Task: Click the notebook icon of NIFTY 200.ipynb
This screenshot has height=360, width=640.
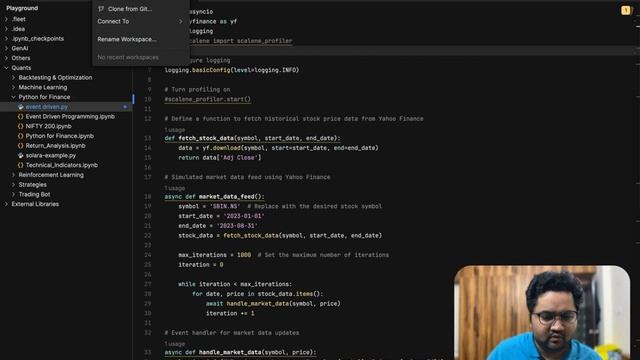Action: (20, 127)
